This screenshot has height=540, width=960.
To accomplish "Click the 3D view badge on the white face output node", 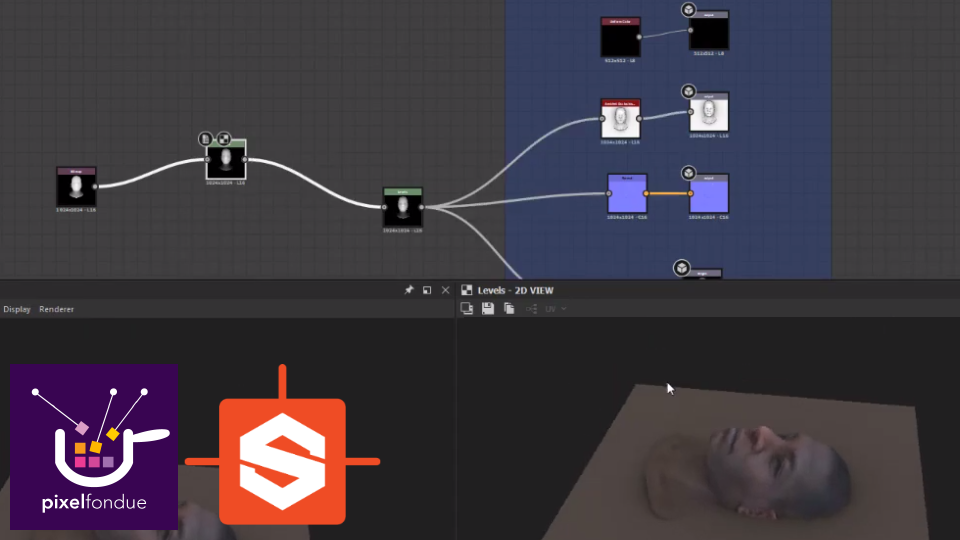I will pos(689,92).
